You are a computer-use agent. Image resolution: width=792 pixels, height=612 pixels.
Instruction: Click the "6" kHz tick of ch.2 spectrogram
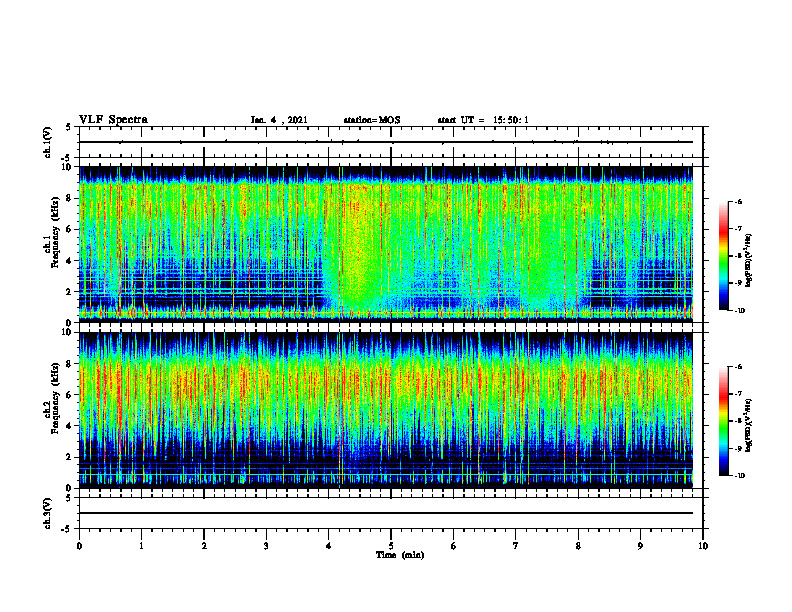click(x=69, y=395)
